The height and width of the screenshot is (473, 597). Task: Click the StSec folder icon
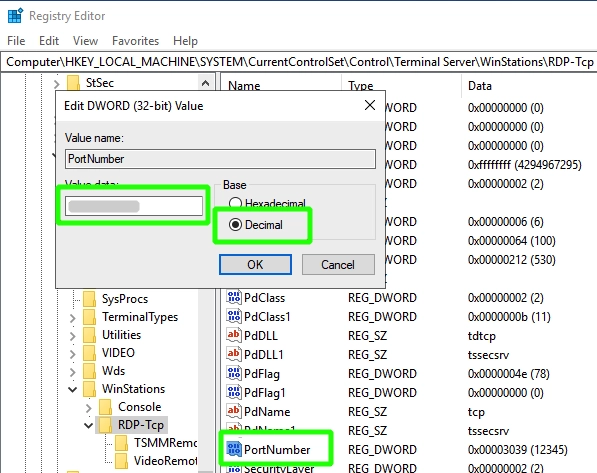tap(73, 83)
